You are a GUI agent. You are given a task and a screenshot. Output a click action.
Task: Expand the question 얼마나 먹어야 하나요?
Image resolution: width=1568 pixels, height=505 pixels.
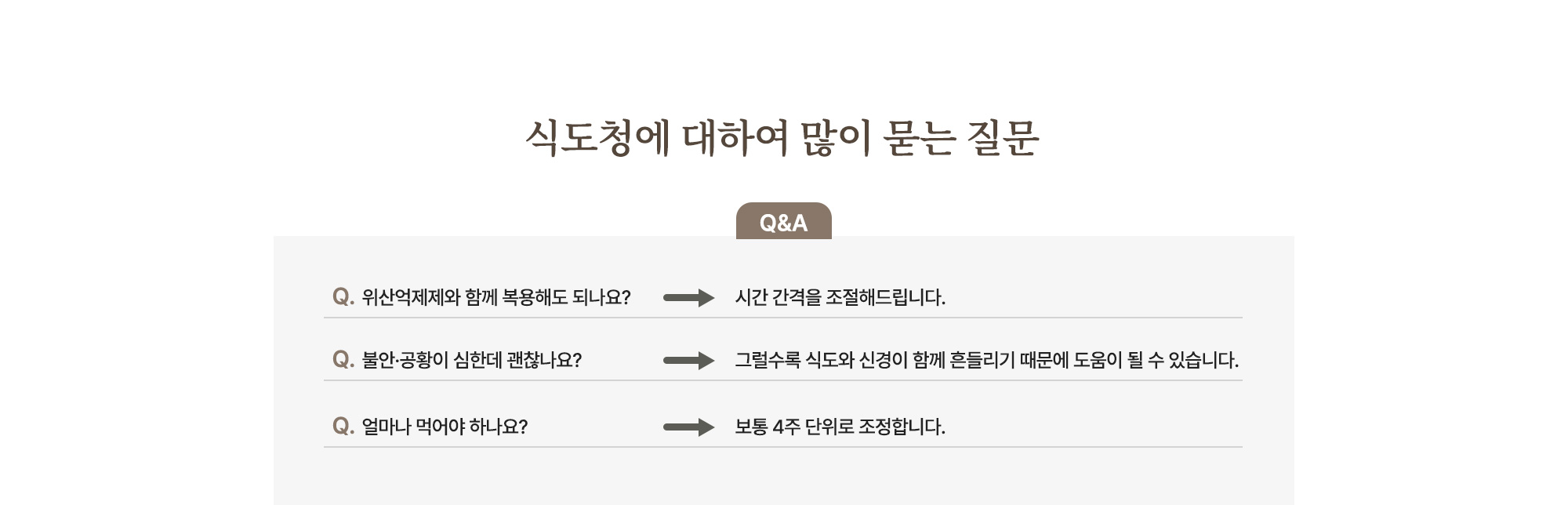coord(445,427)
